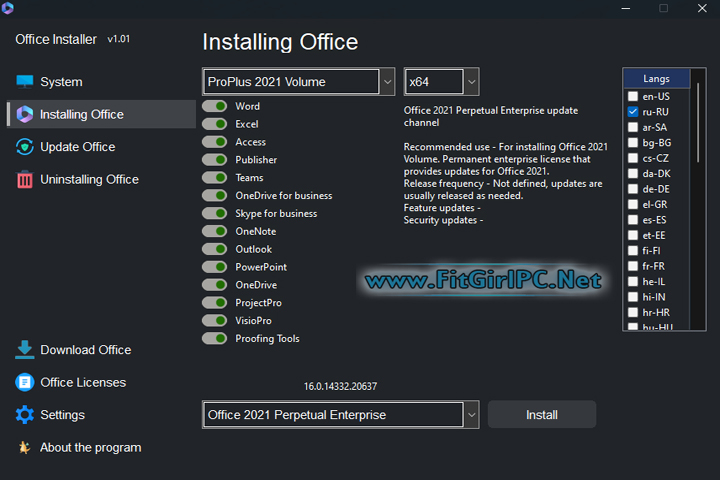The image size is (720, 480).
Task: Open the x64 architecture dropdown
Action: (x=442, y=81)
